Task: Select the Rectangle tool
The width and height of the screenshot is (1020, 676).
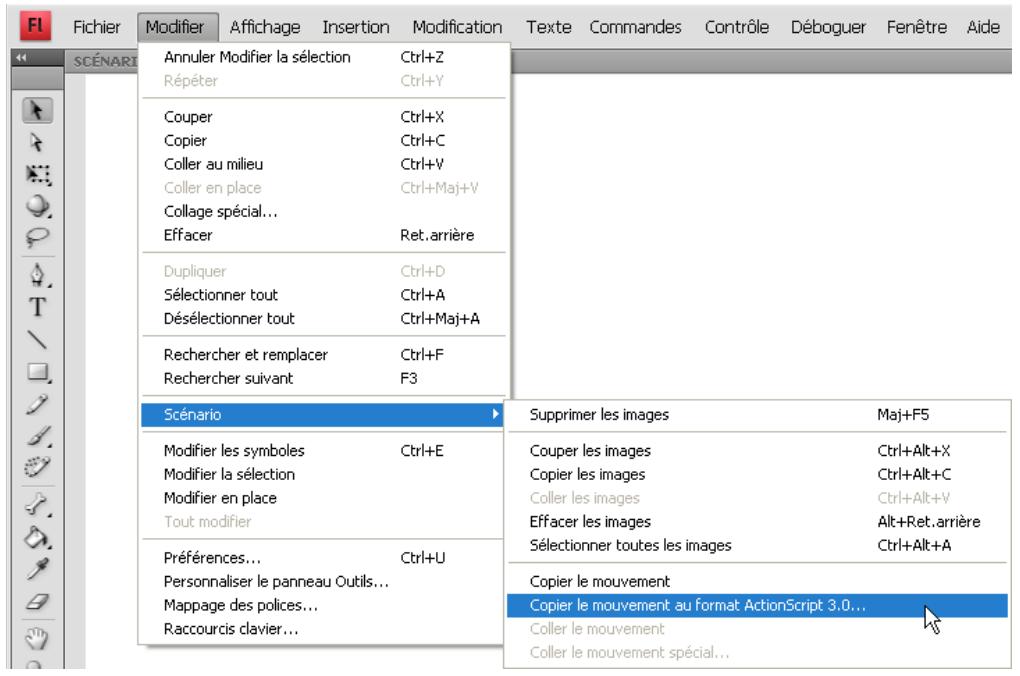Action: point(38,372)
